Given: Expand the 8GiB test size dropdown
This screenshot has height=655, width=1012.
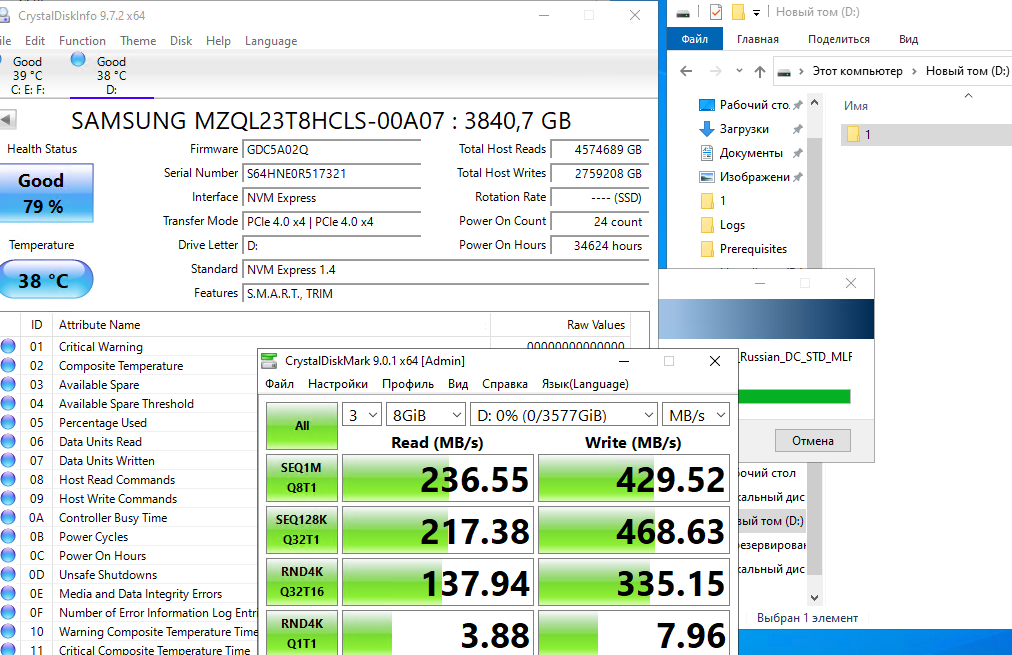Looking at the screenshot, I should pyautogui.click(x=427, y=415).
